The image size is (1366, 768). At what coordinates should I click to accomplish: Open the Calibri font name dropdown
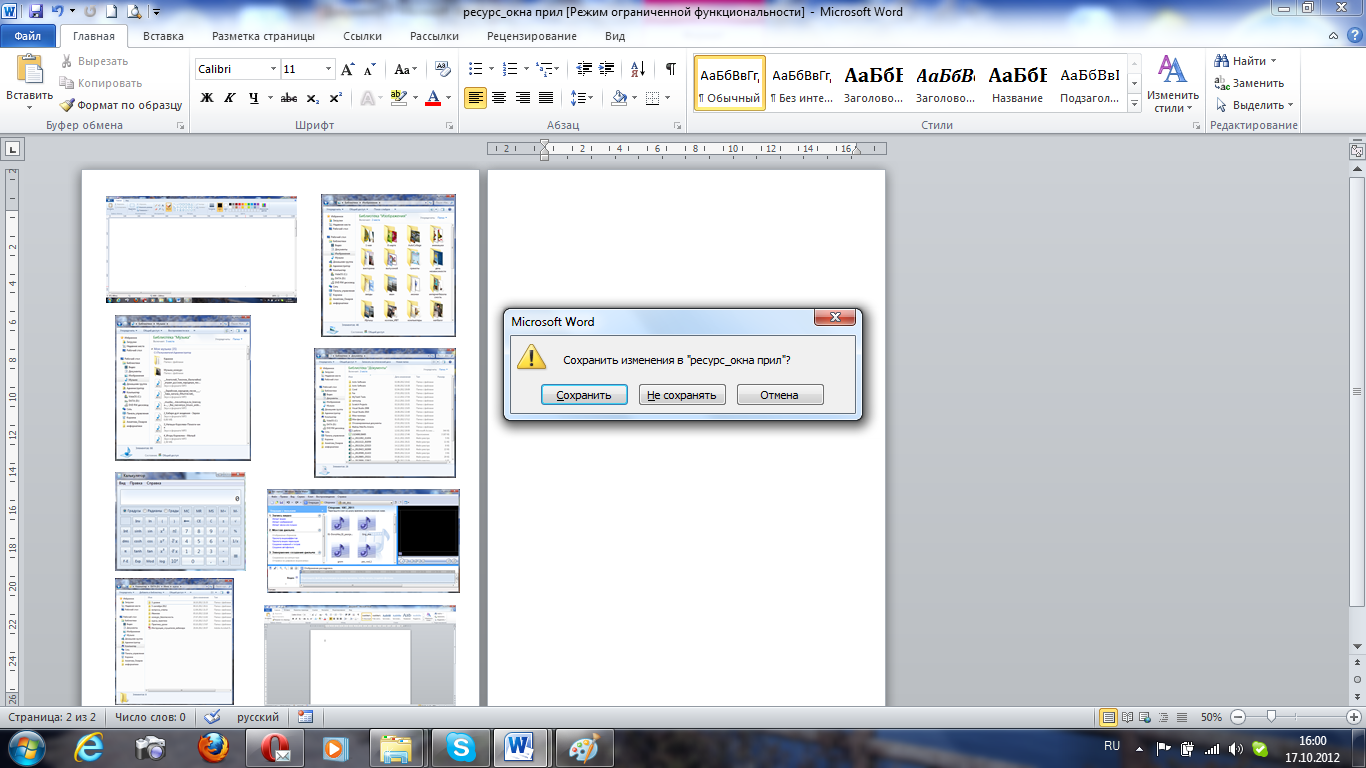pyautogui.click(x=273, y=69)
